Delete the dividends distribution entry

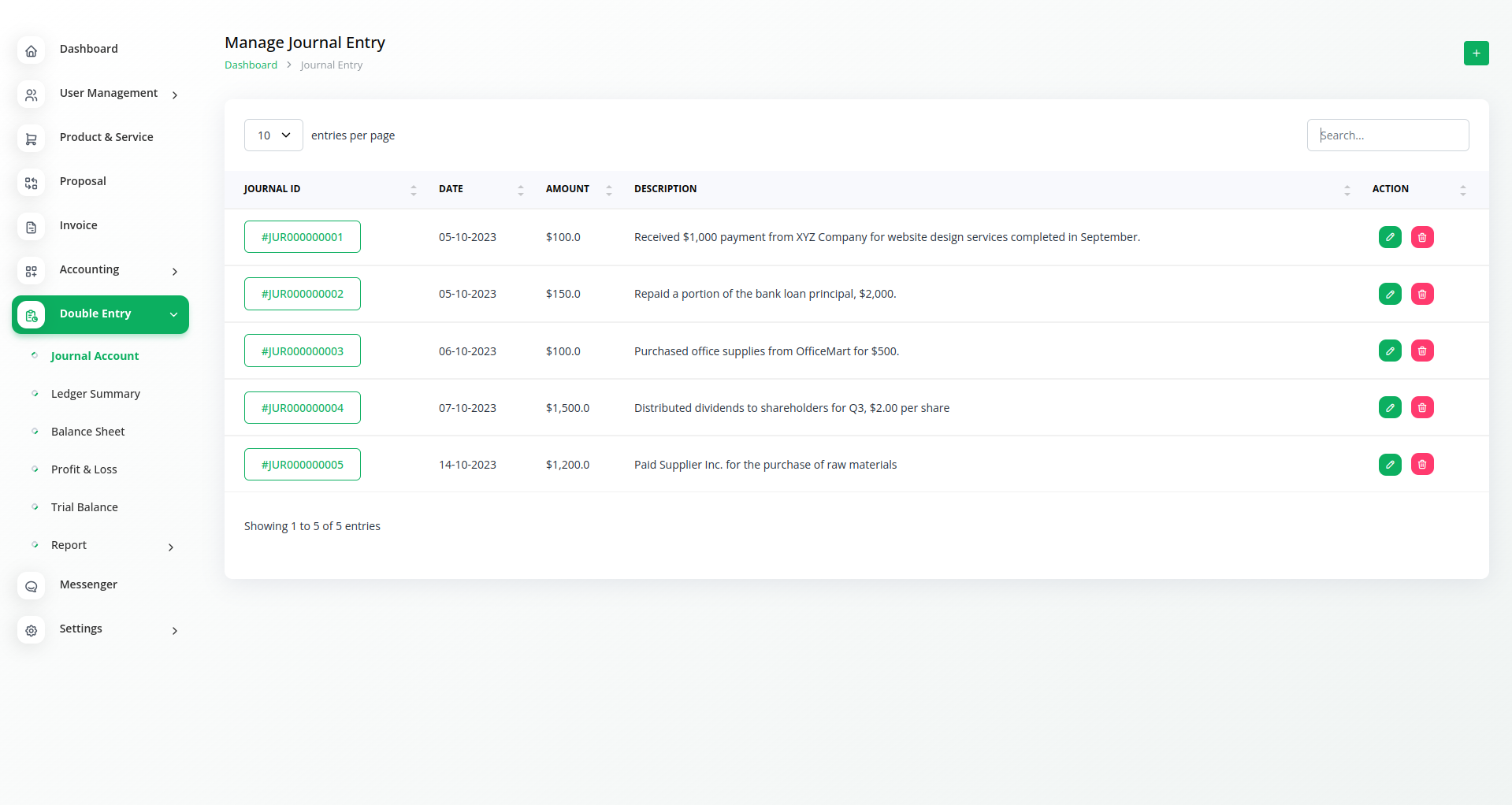pyautogui.click(x=1421, y=407)
